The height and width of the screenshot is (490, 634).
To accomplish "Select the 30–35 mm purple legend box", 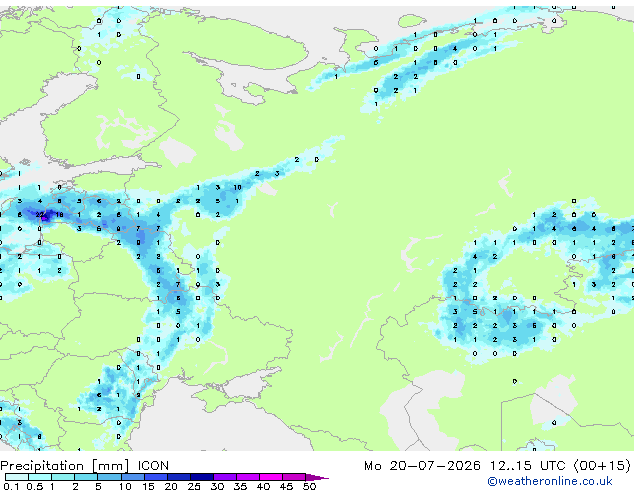I will [225, 477].
